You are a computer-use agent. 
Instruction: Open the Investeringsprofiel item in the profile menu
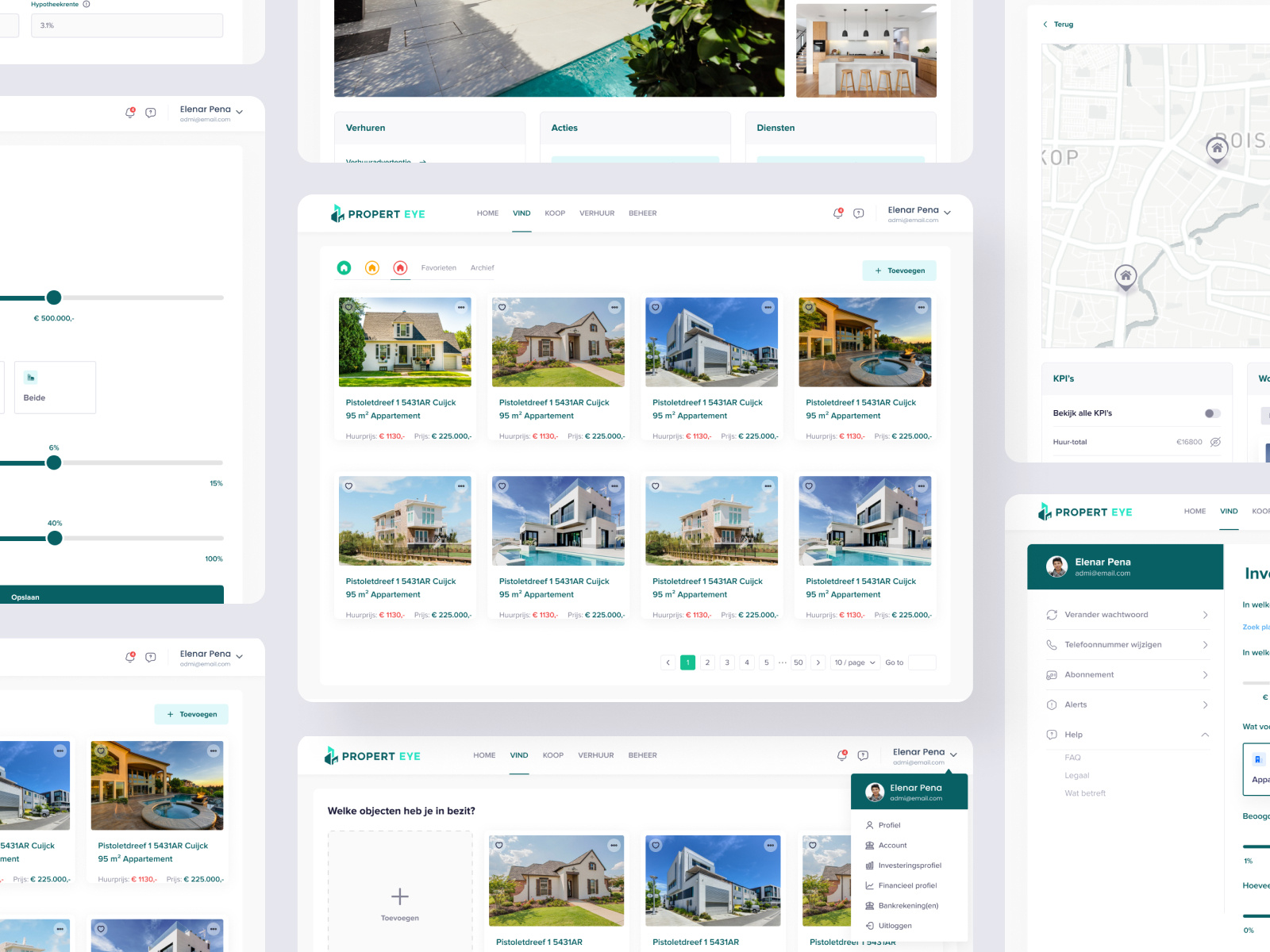pos(909,865)
